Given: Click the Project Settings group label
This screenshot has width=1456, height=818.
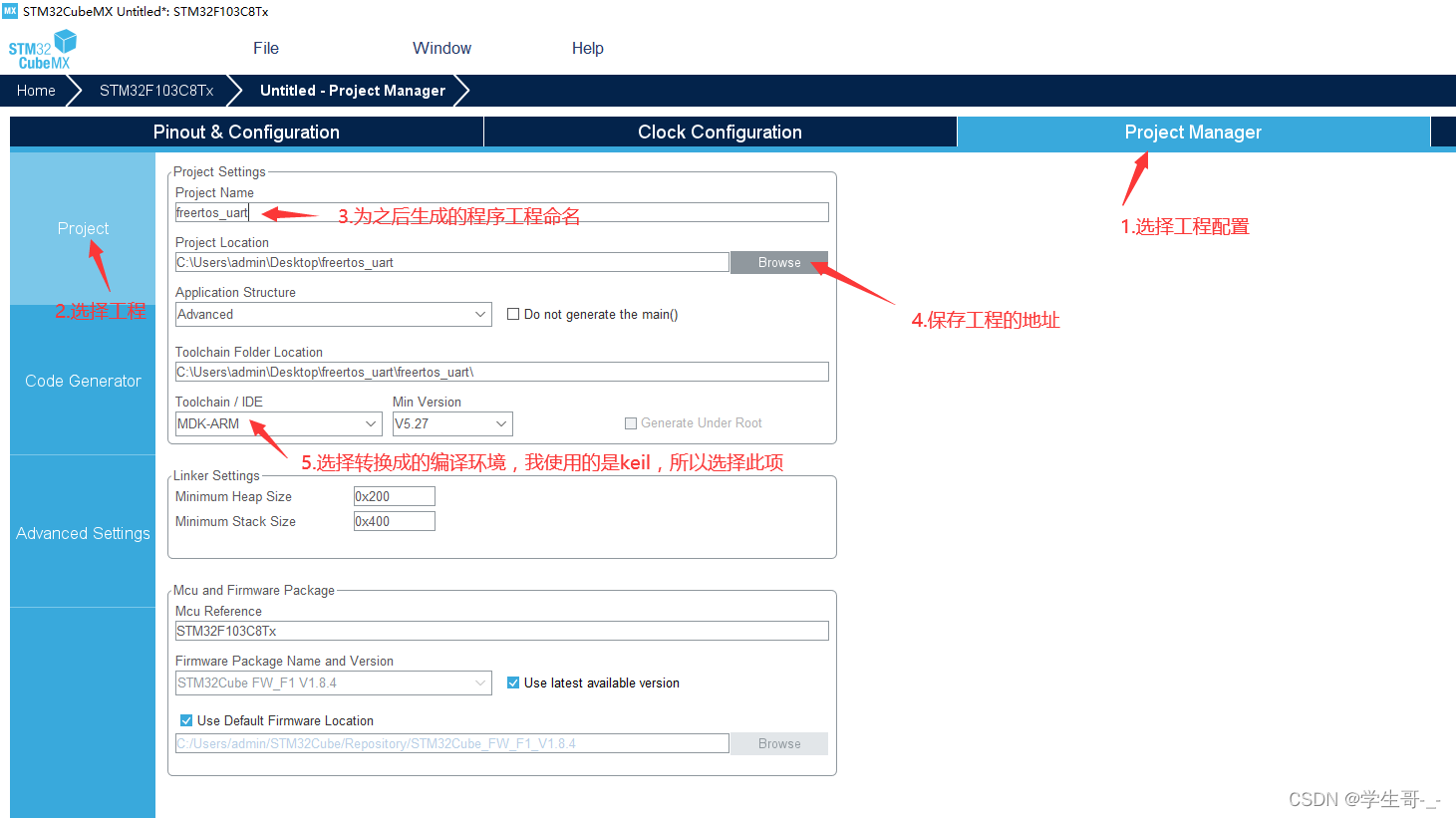Looking at the screenshot, I should [219, 171].
